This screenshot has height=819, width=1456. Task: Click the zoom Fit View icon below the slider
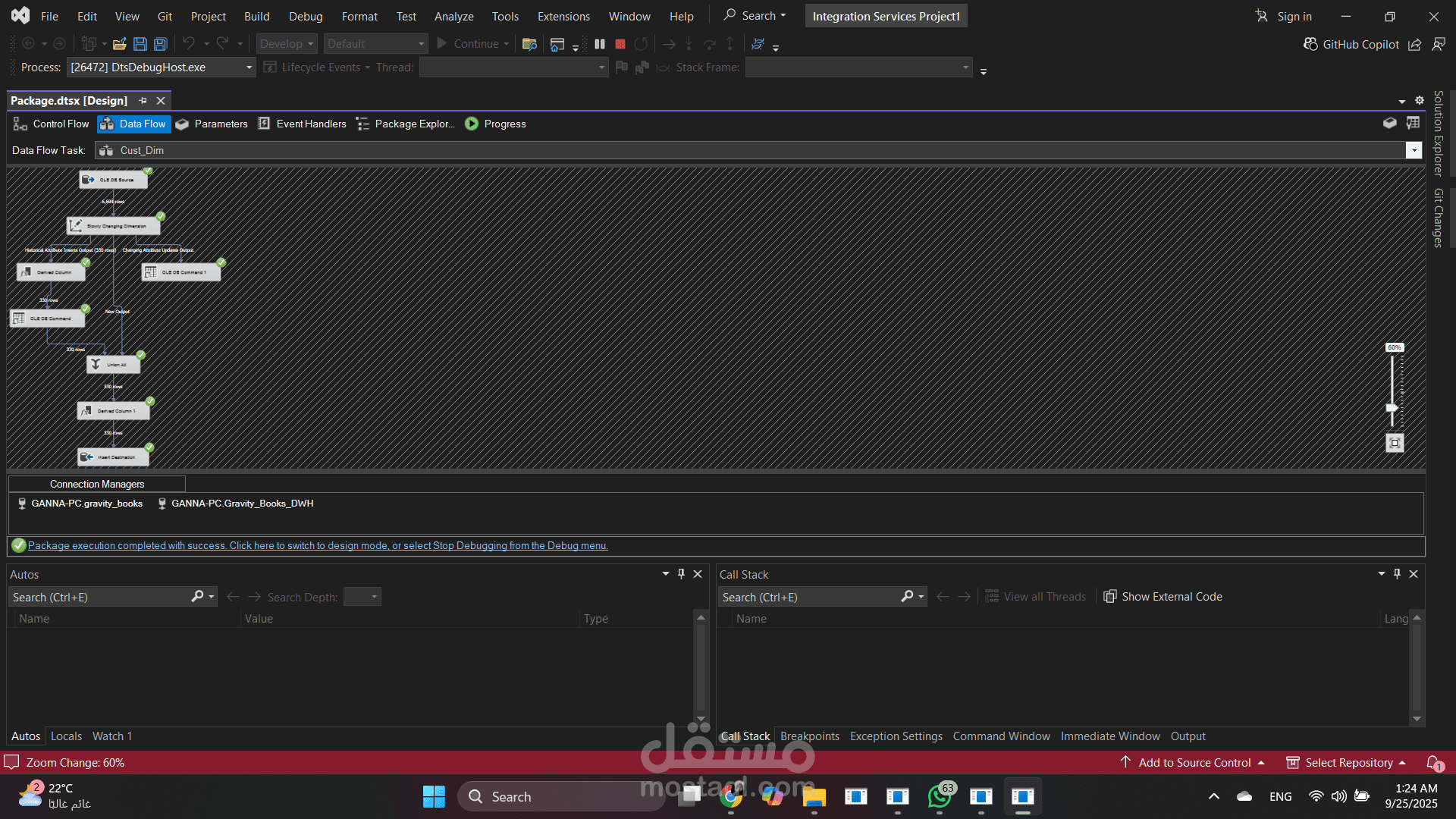[1395, 443]
